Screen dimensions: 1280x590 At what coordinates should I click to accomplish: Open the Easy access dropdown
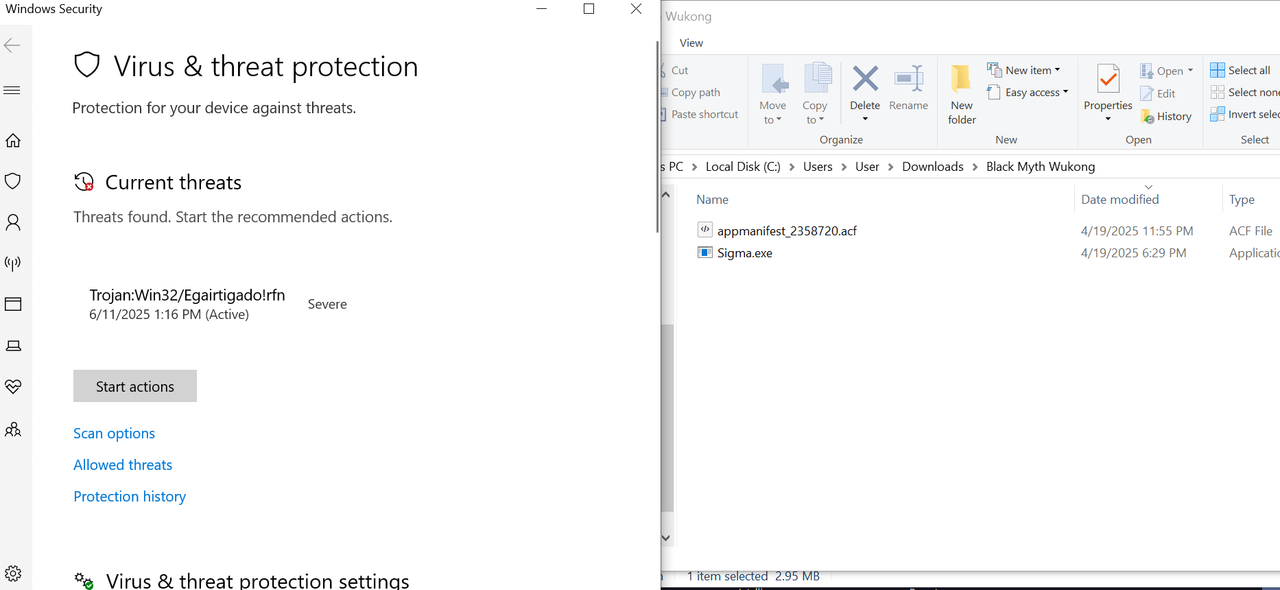pos(1028,92)
